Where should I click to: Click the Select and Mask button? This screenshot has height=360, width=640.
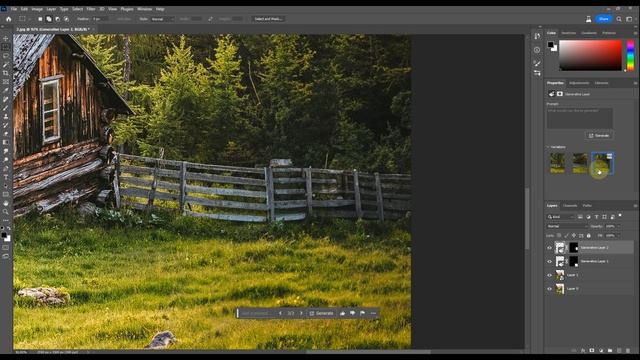point(268,19)
